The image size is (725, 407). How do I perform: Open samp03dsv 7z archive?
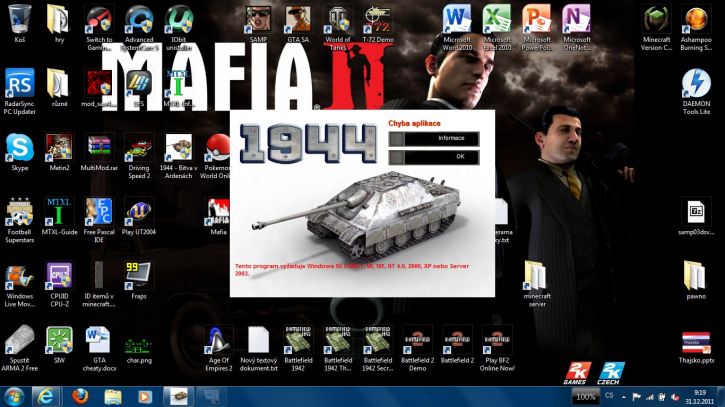point(696,214)
